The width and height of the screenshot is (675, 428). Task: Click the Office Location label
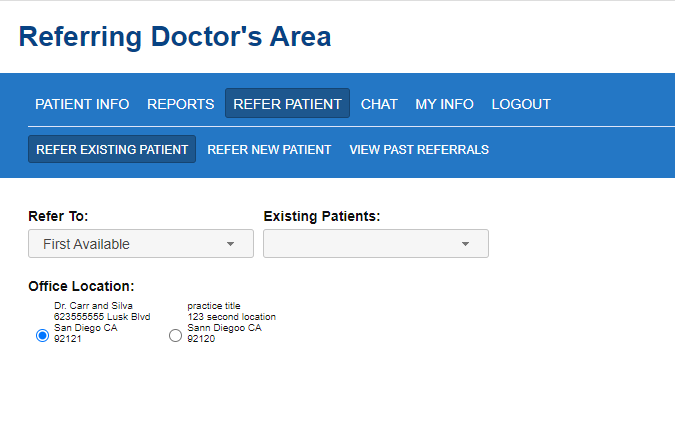tap(81, 287)
